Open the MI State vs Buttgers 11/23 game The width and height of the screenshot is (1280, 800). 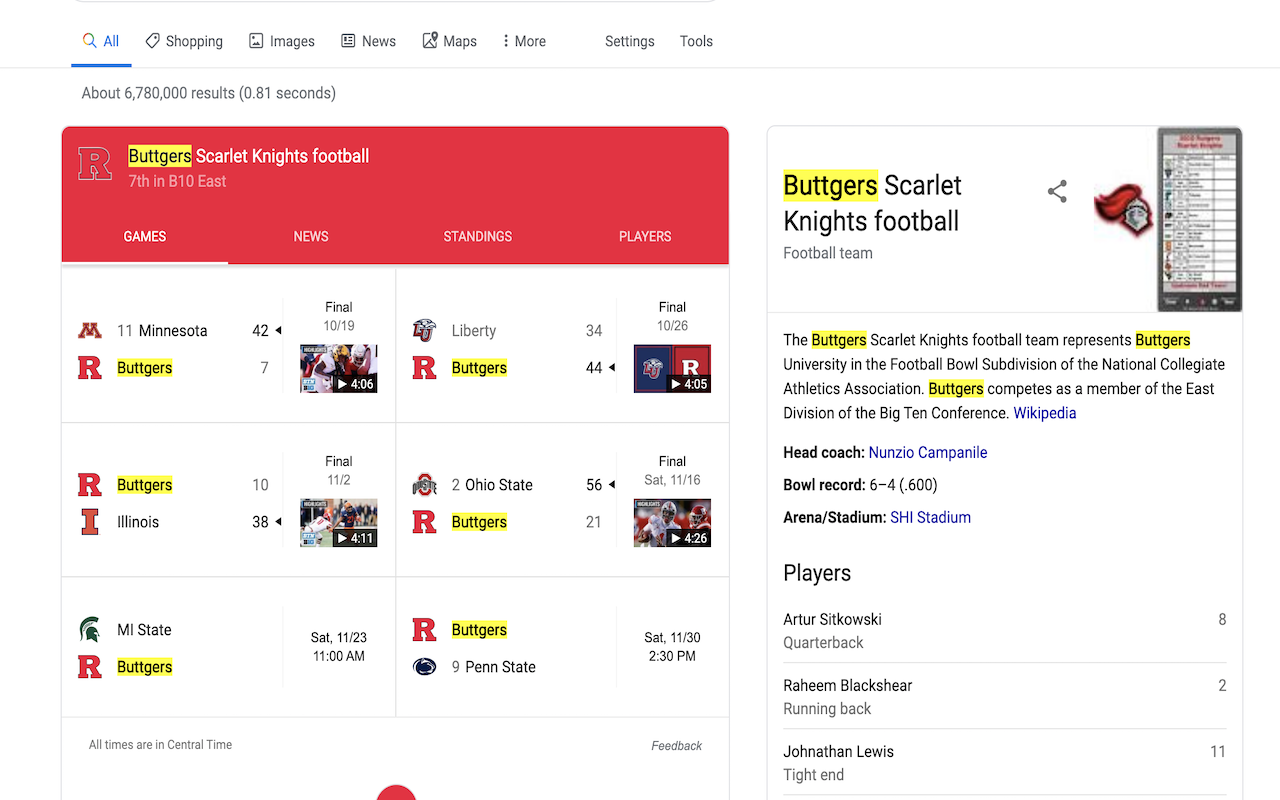tap(229, 648)
